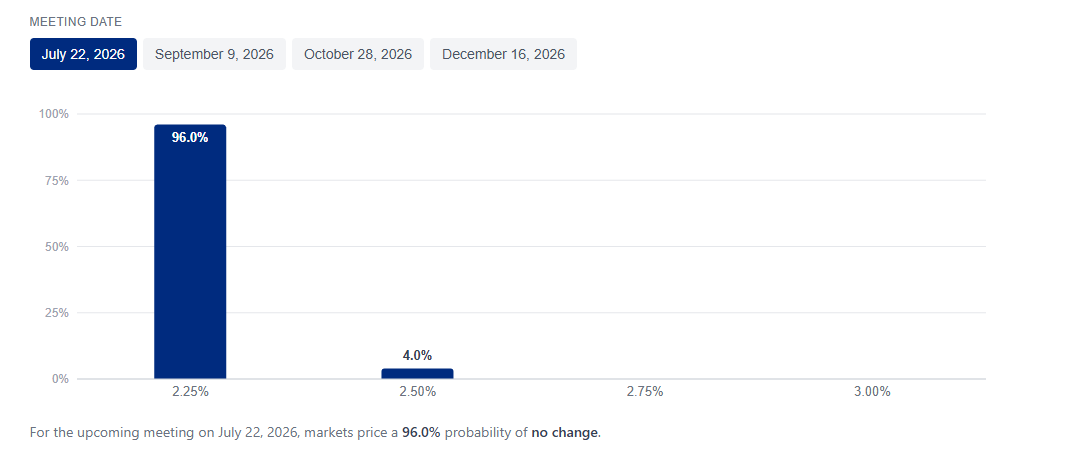Choose the December 16, 2026 meeting date
Viewport: 1073px width, 463px height.
pyautogui.click(x=504, y=54)
